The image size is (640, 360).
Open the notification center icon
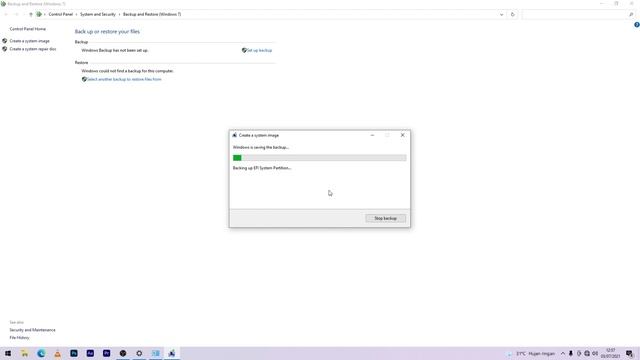629,353
